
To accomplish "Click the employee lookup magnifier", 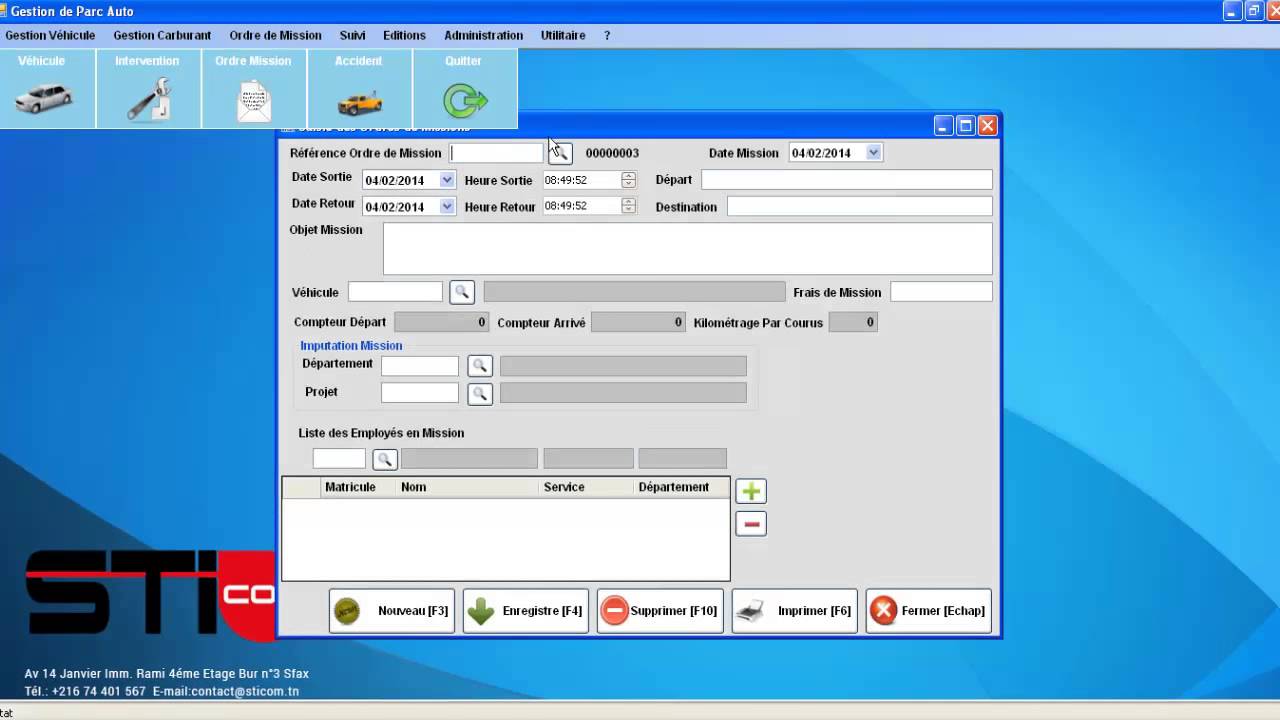I will coord(385,459).
